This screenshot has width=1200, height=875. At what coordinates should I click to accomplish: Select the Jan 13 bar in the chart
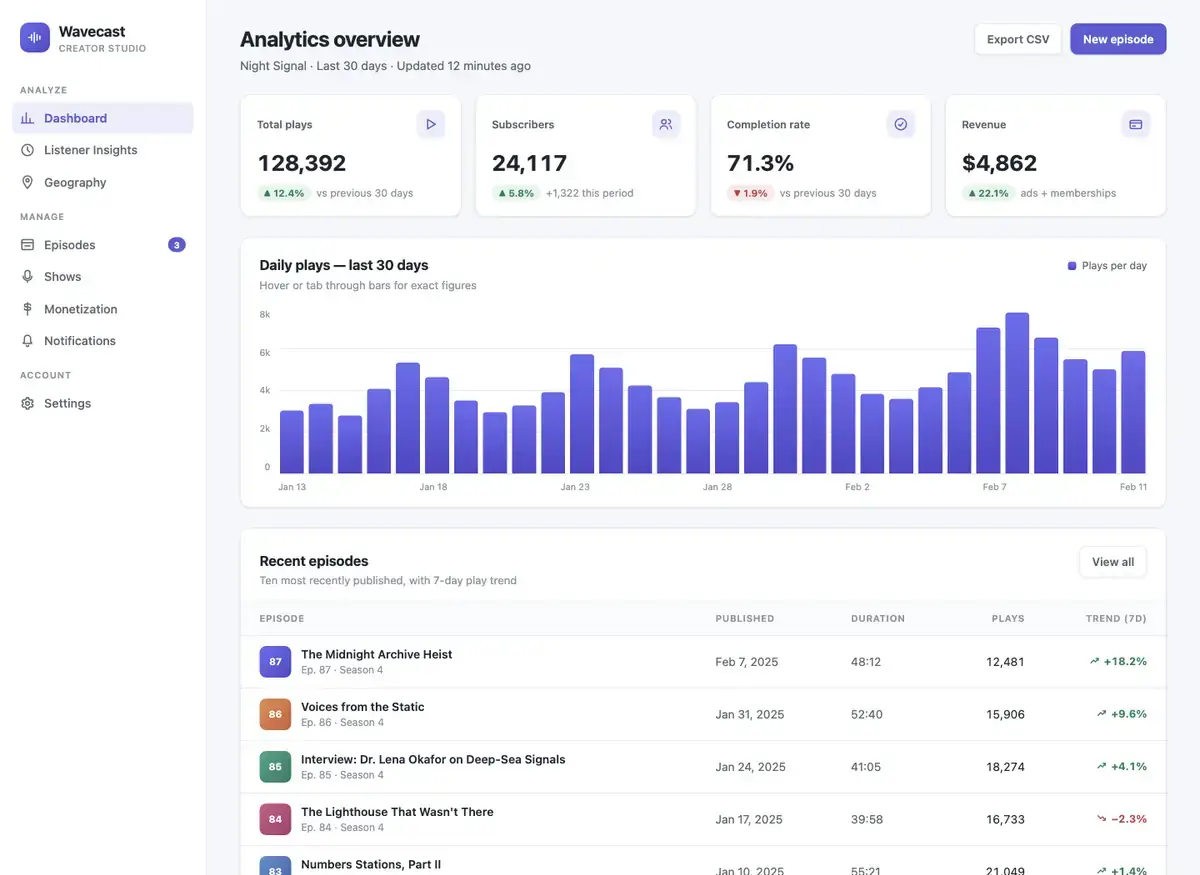point(291,442)
